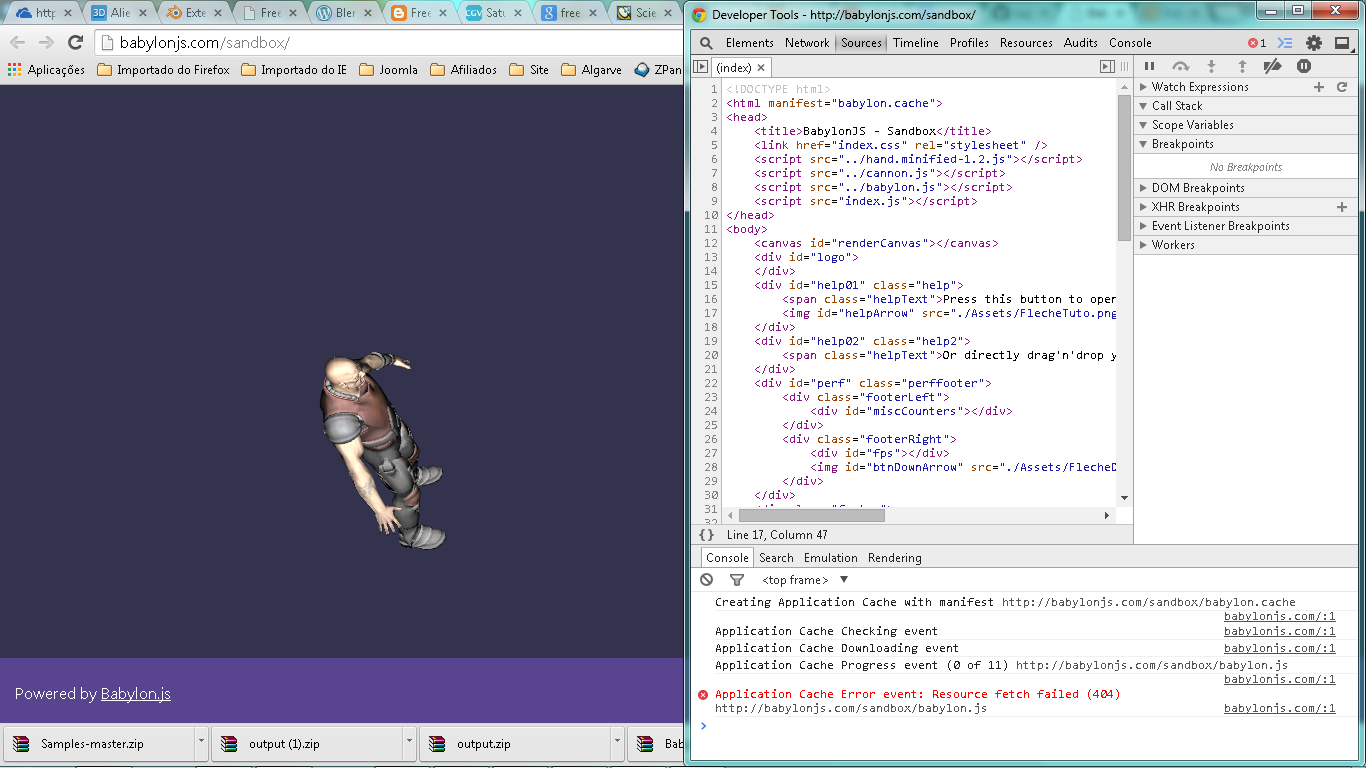
Task: Open the Console panel in top toolbar
Action: [1130, 43]
